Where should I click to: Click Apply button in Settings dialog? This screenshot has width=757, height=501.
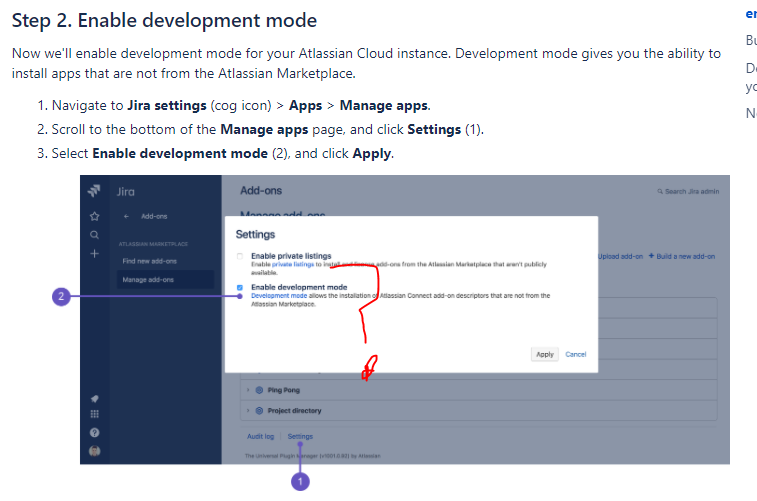coord(545,354)
